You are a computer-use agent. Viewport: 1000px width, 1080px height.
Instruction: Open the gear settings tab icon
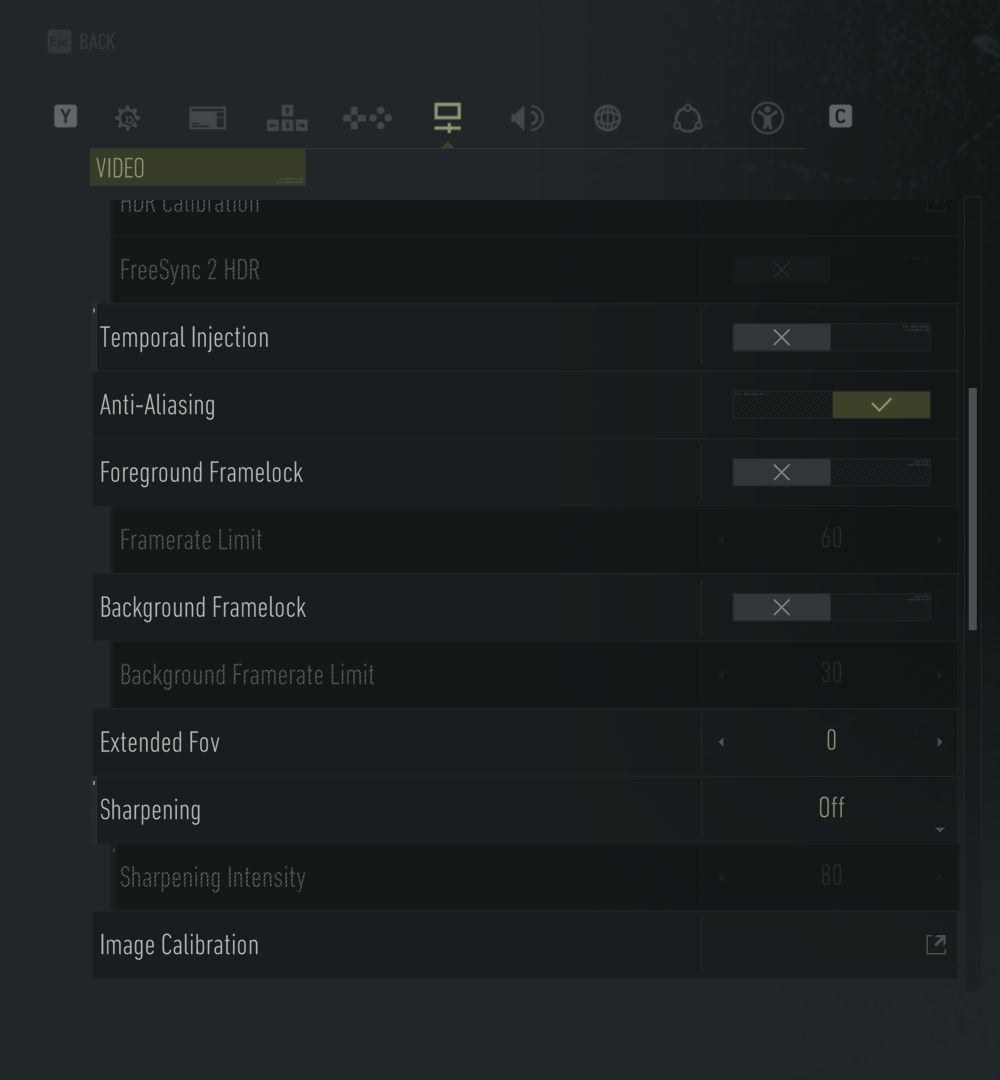pos(127,118)
